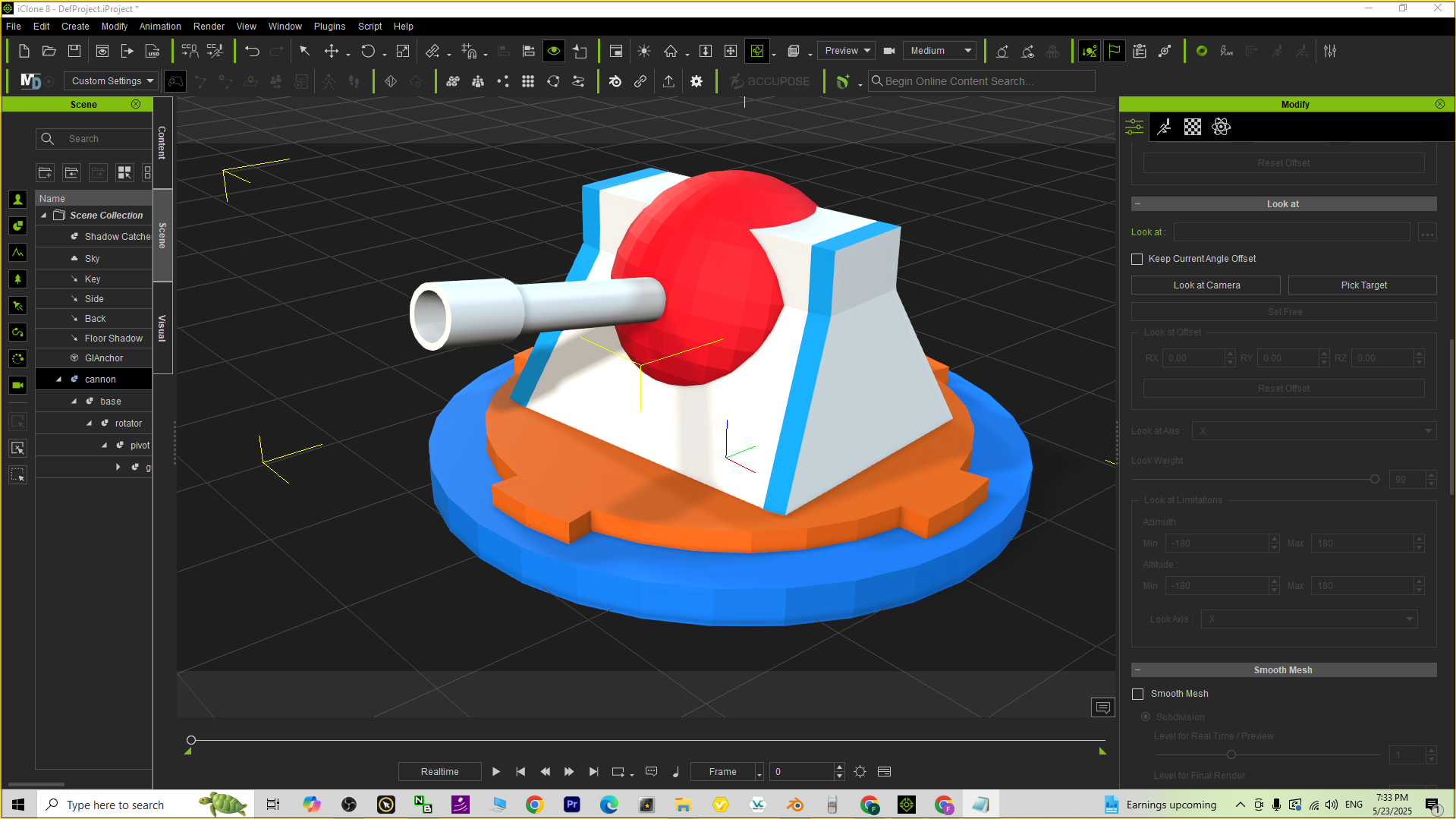
Task: Activate the Move tool icon
Action: (332, 51)
